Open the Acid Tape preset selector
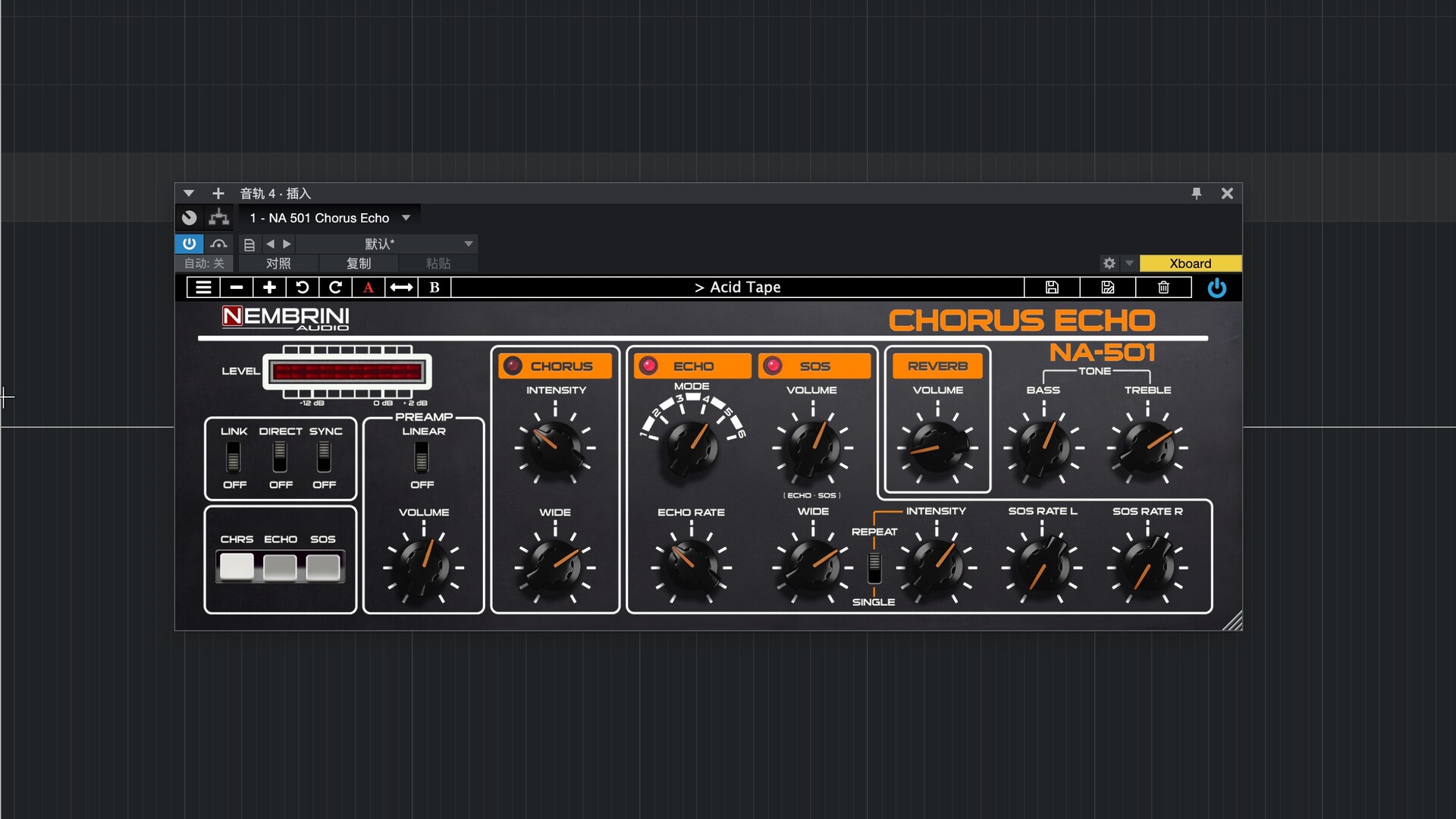 point(737,287)
